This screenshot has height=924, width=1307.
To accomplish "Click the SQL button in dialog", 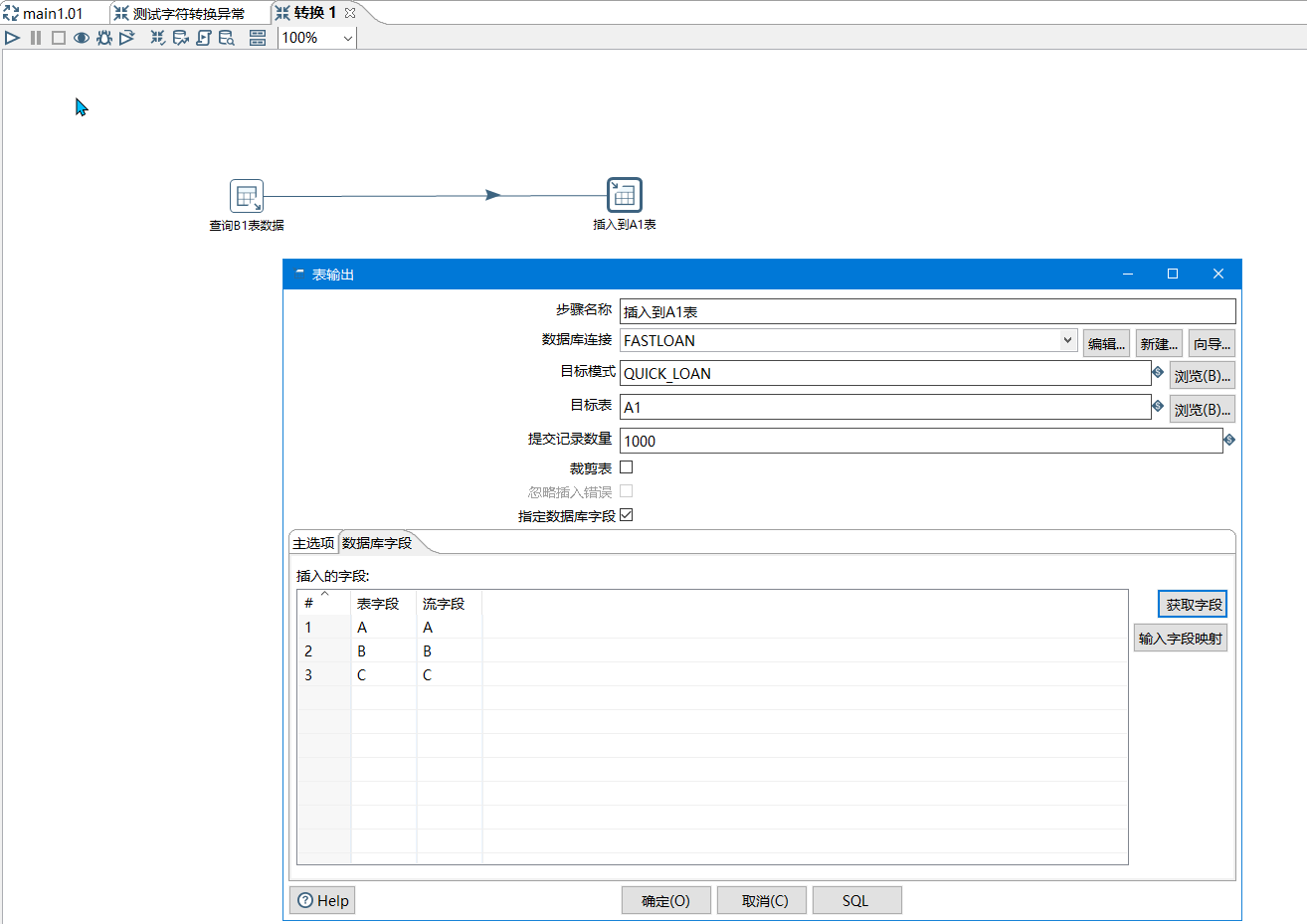I will [x=857, y=900].
